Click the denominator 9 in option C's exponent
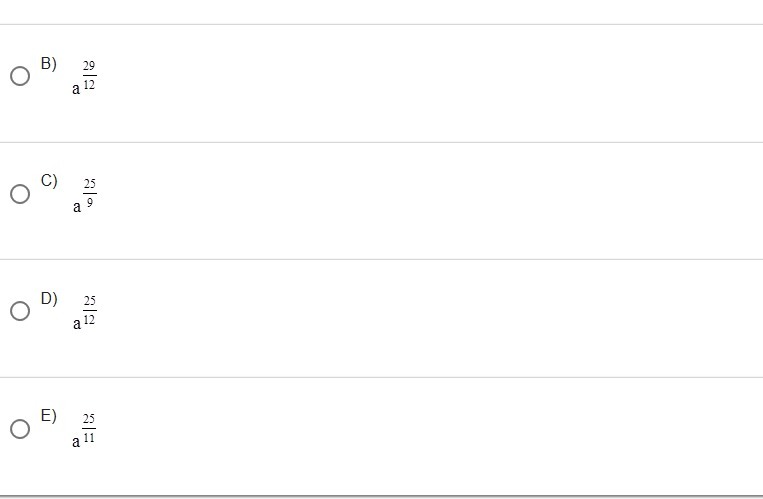The image size is (763, 499). coord(90,202)
